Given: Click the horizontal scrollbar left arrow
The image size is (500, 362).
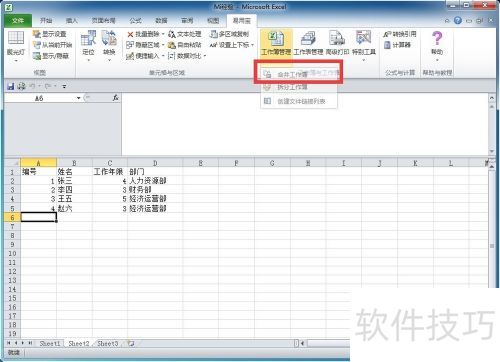Looking at the screenshot, I should click(x=302, y=343).
